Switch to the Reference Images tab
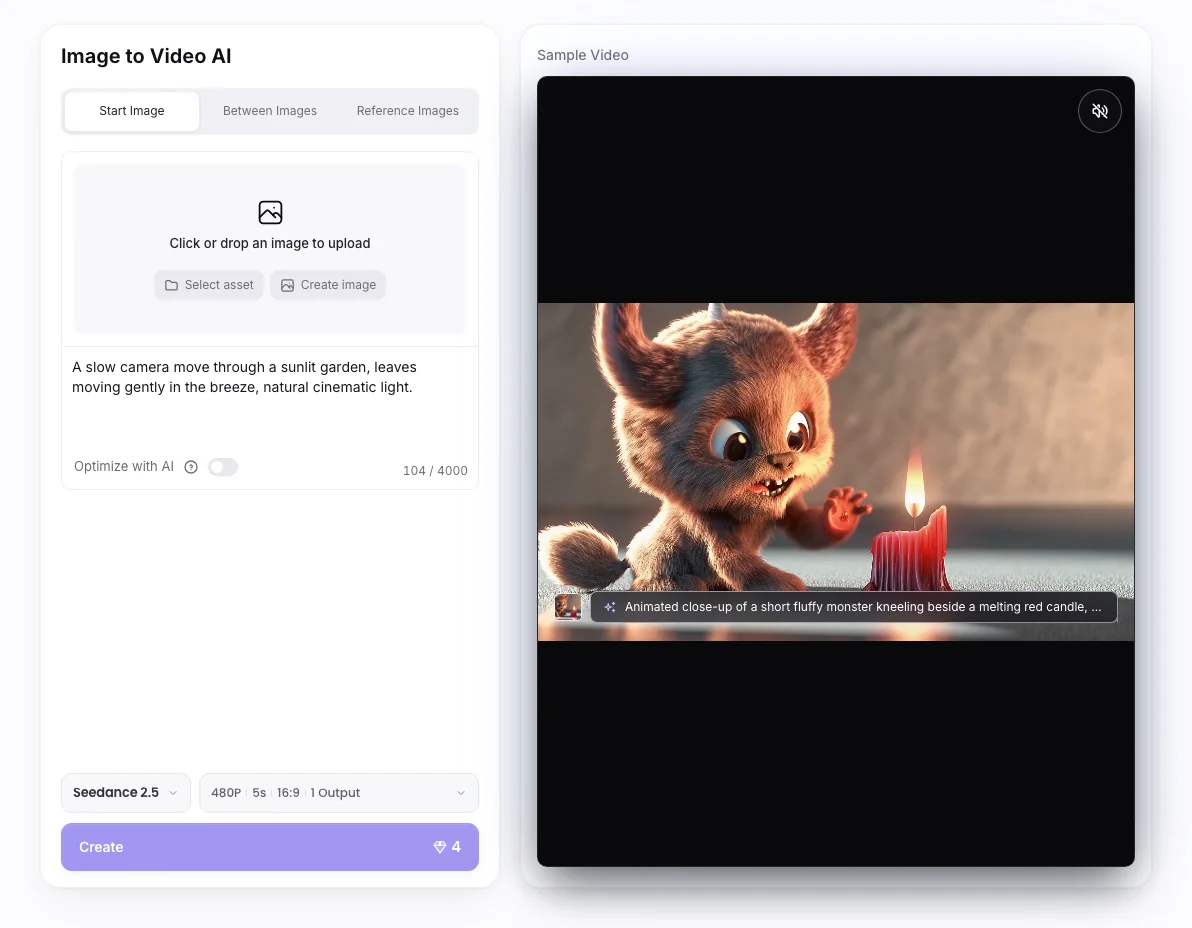This screenshot has width=1192, height=928. pyautogui.click(x=407, y=111)
